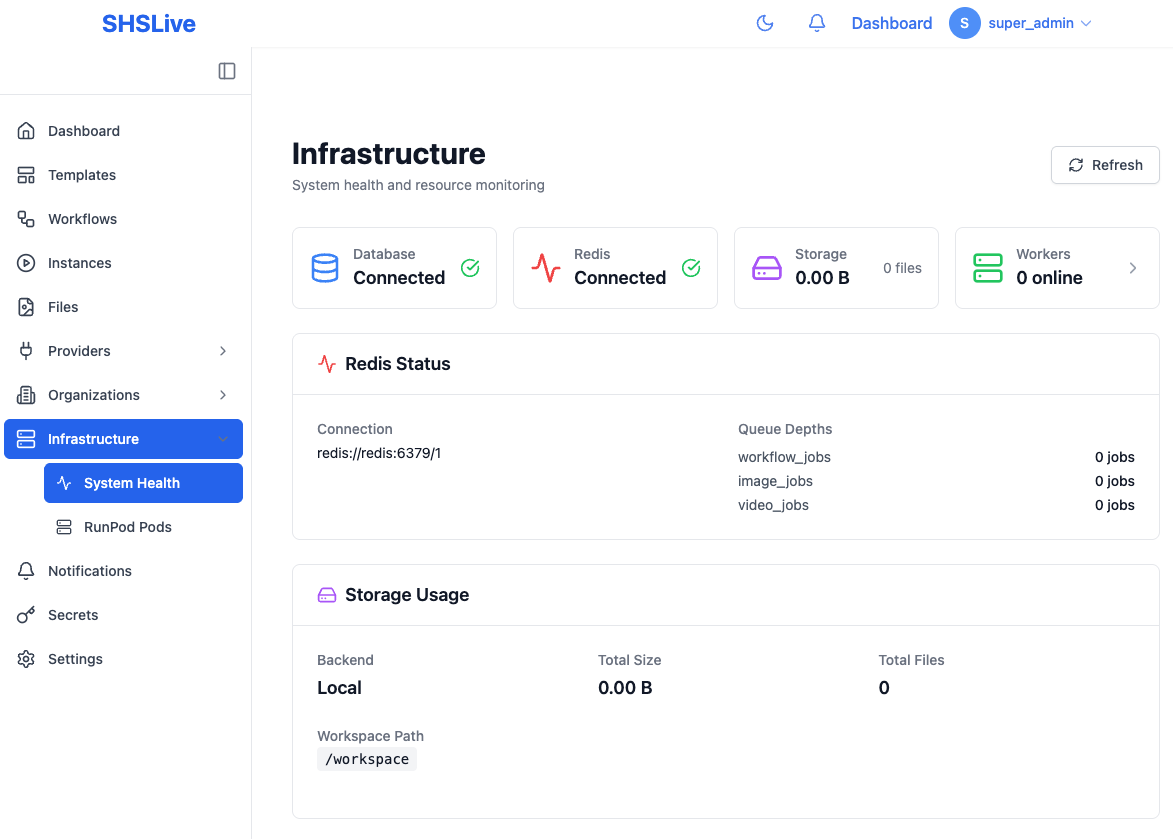Click the Workflows sidebar icon
1173x839 pixels.
(x=26, y=218)
